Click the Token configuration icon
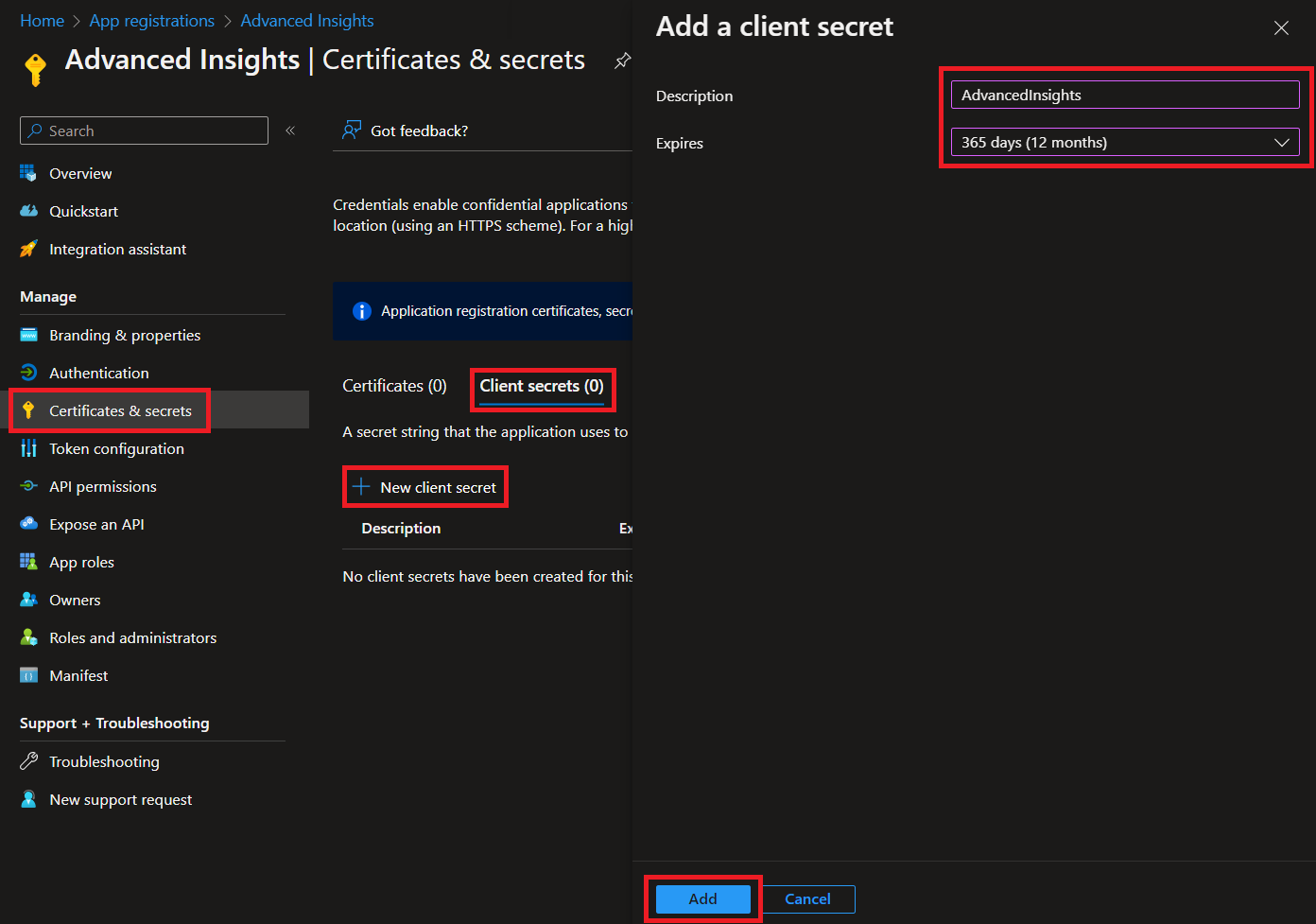The height and width of the screenshot is (924, 1316). (x=28, y=448)
